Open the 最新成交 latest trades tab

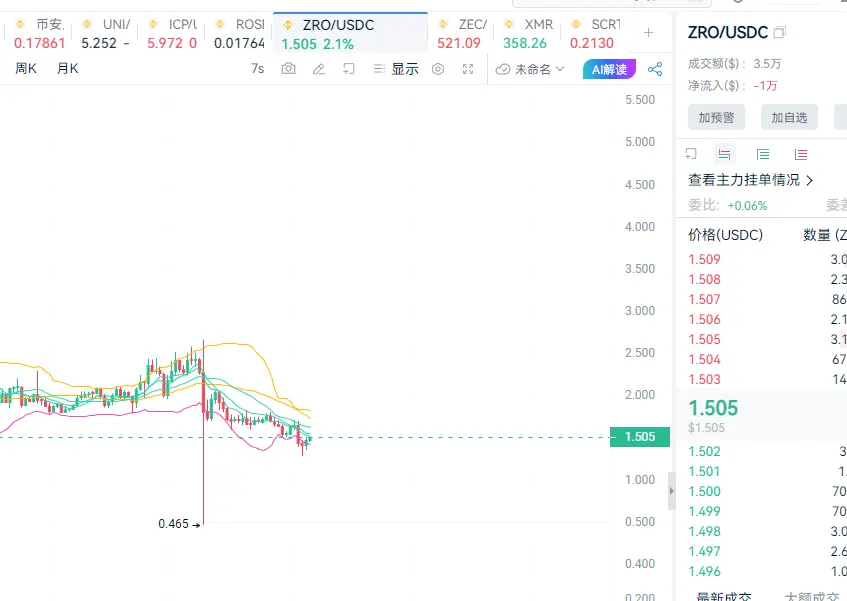(724, 596)
